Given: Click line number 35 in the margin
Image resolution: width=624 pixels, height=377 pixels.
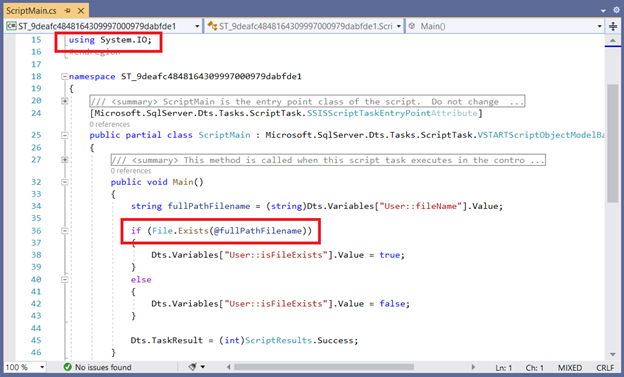Looking at the screenshot, I should click(x=36, y=218).
